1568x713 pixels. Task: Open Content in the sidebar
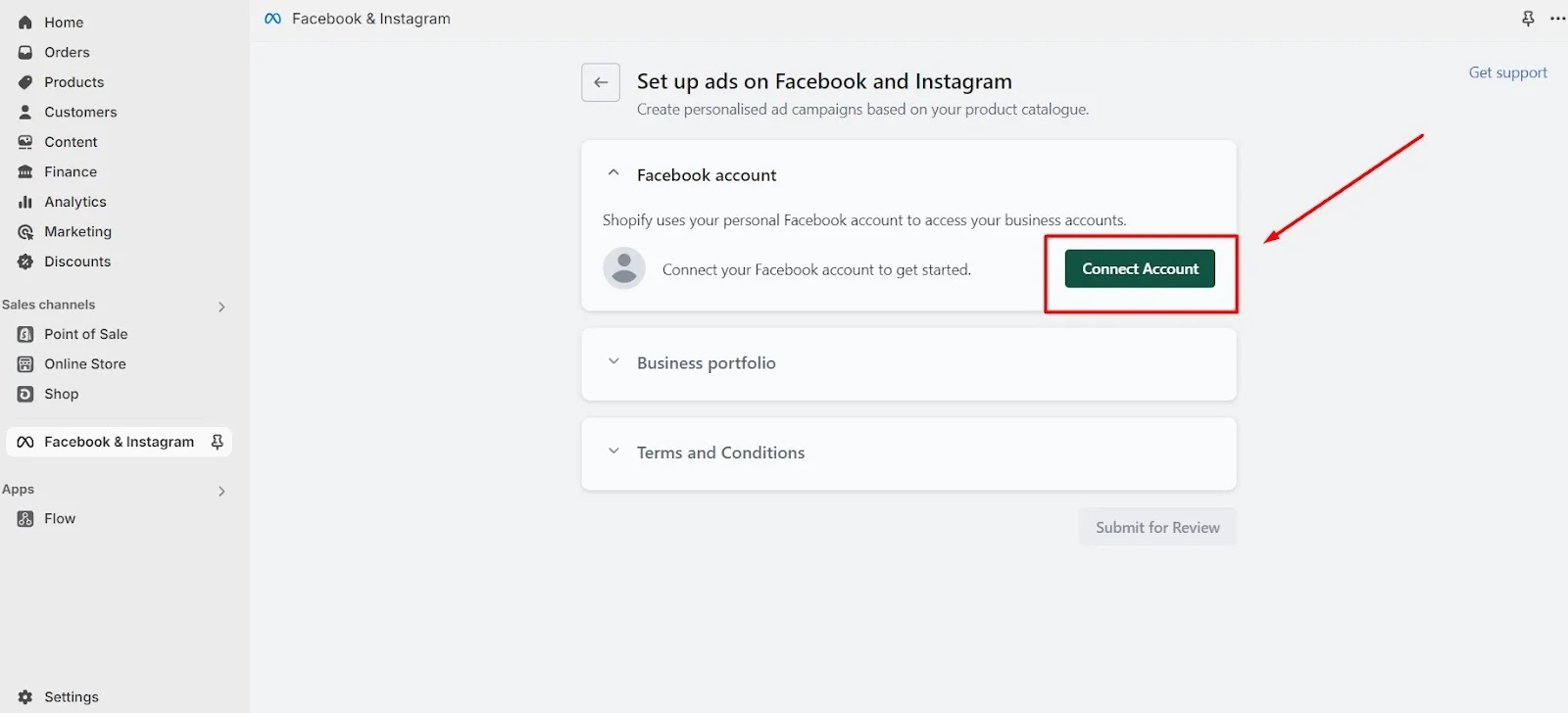pyautogui.click(x=71, y=142)
